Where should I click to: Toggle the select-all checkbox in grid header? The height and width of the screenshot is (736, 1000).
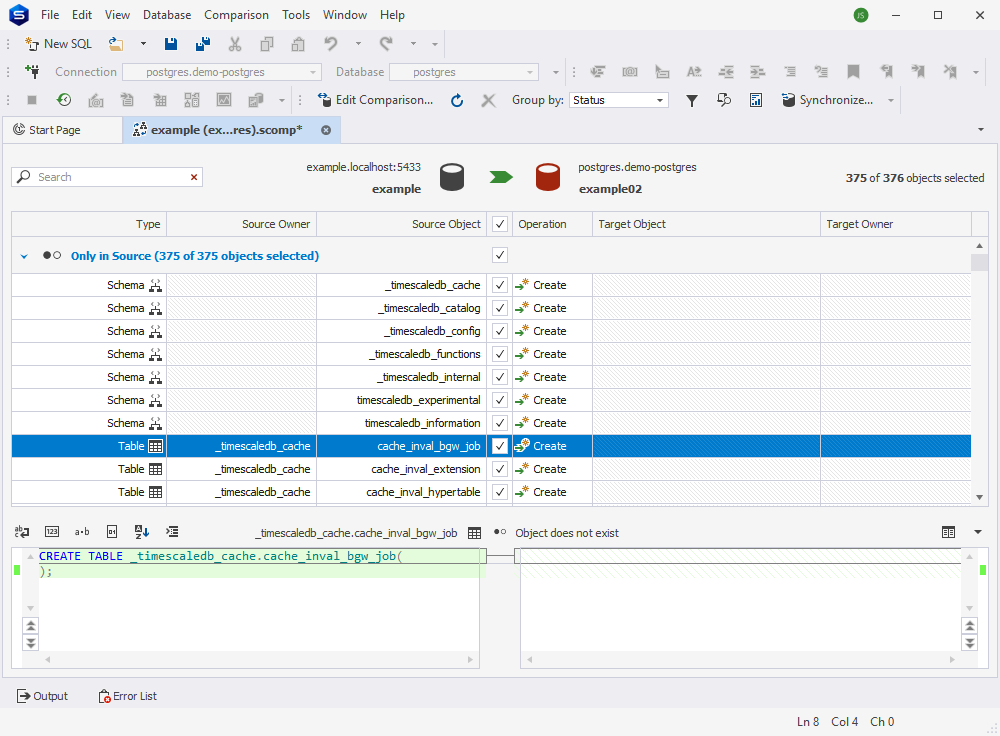(x=498, y=224)
